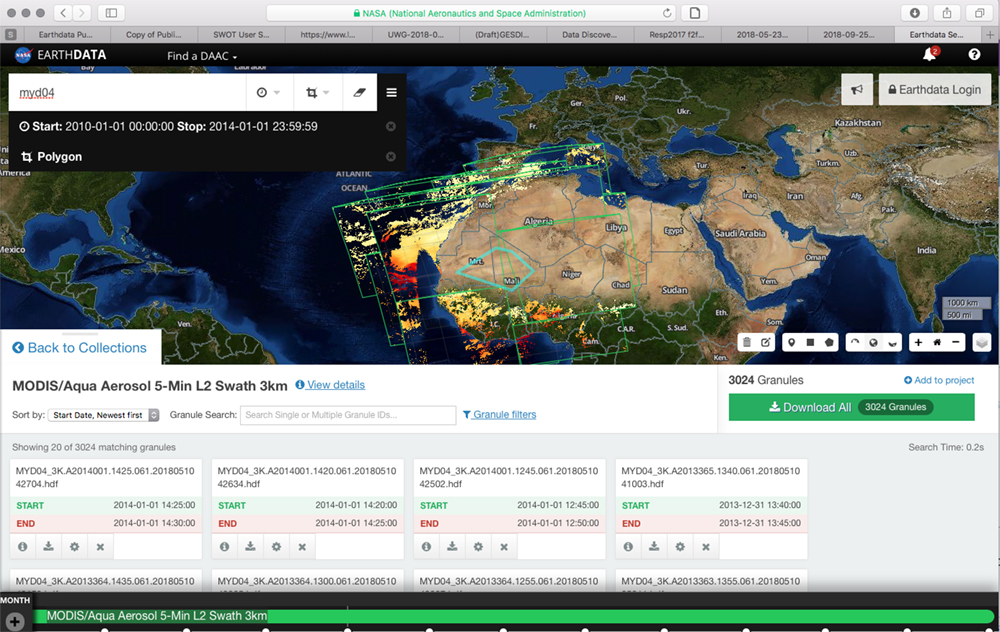Zoom in the map with plus
Viewport: 1000px width, 632px height.
click(x=918, y=342)
